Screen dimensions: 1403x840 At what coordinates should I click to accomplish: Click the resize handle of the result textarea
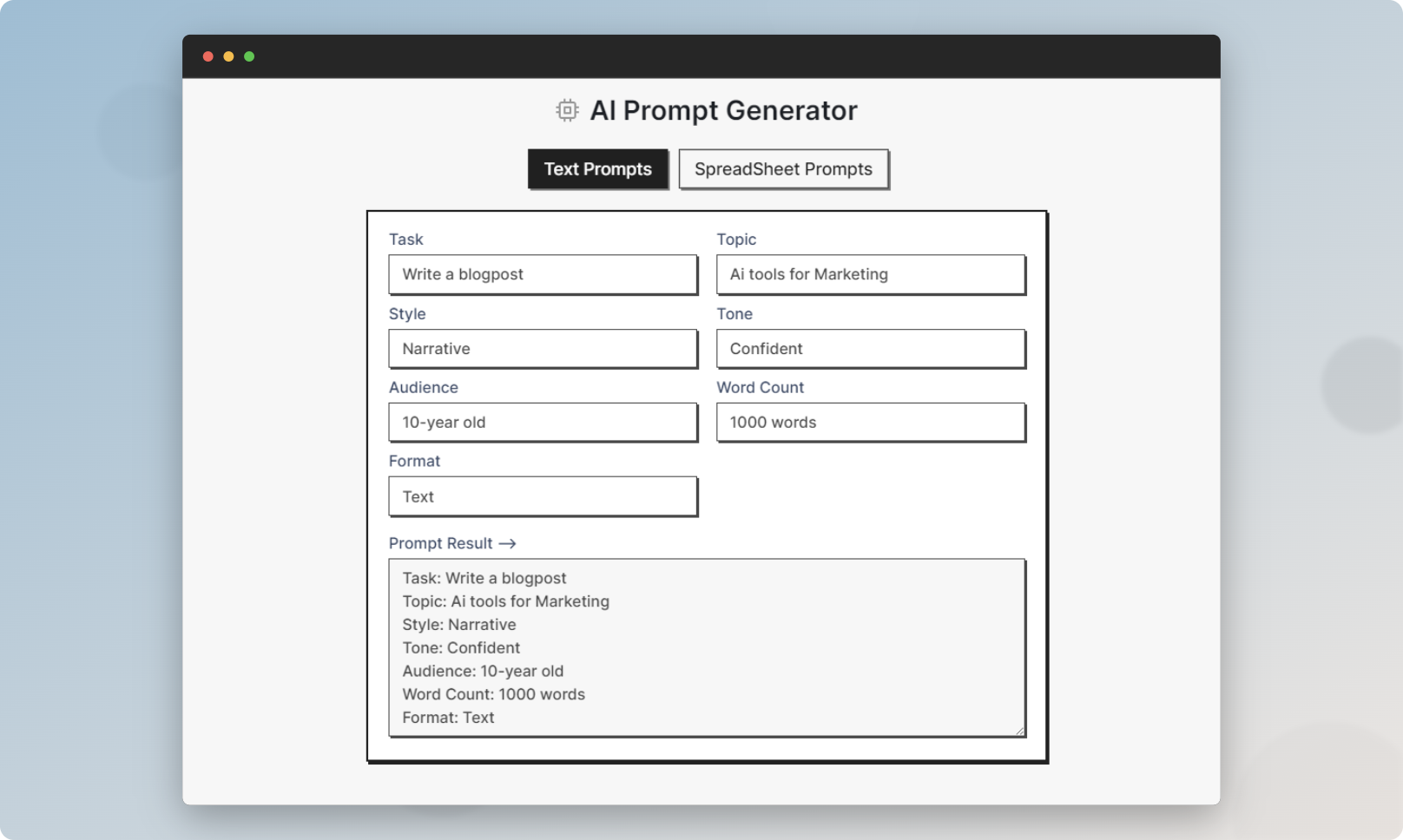click(1020, 731)
